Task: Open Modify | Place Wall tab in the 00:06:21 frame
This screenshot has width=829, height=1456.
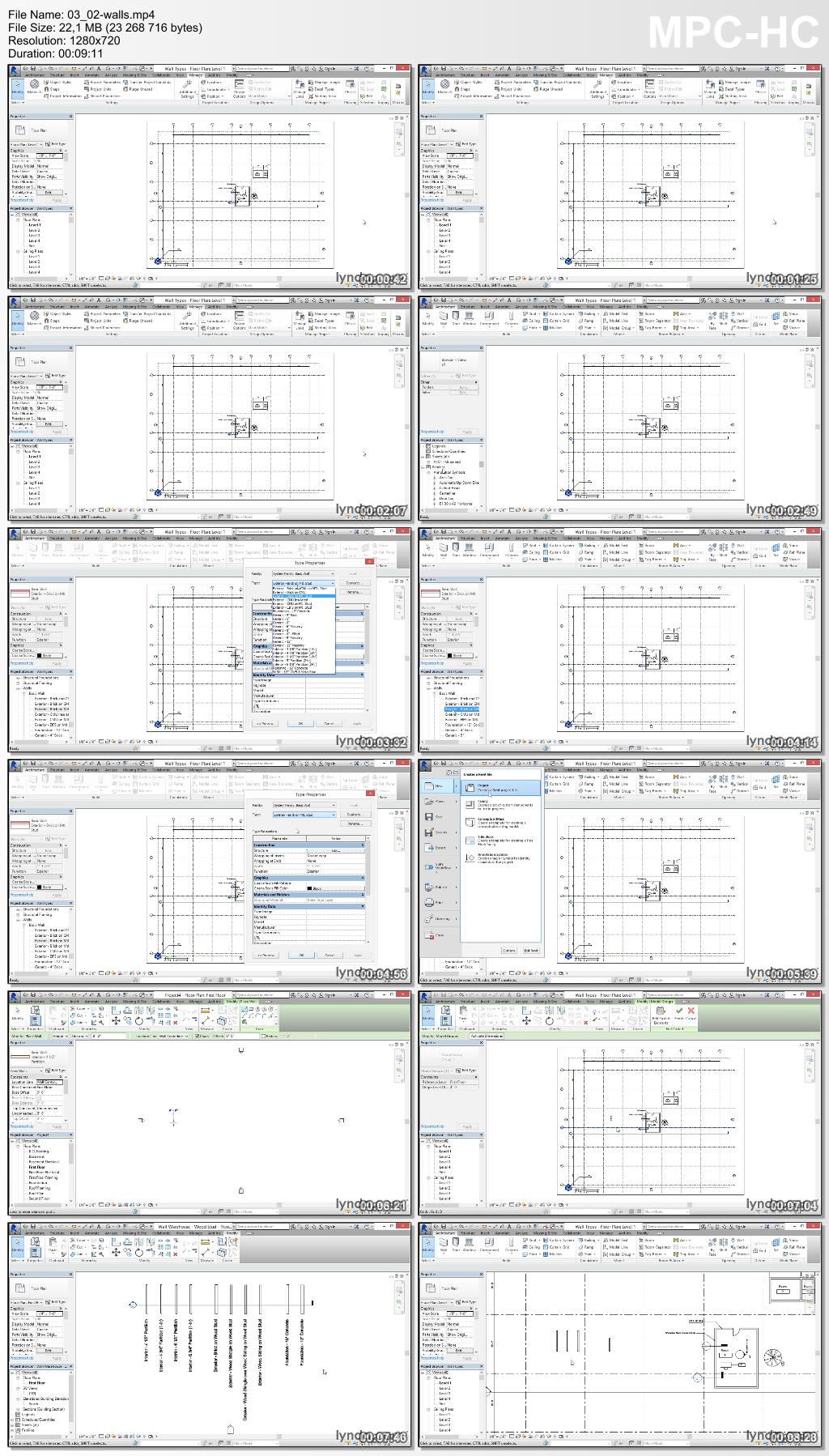Action: [x=241, y=1002]
